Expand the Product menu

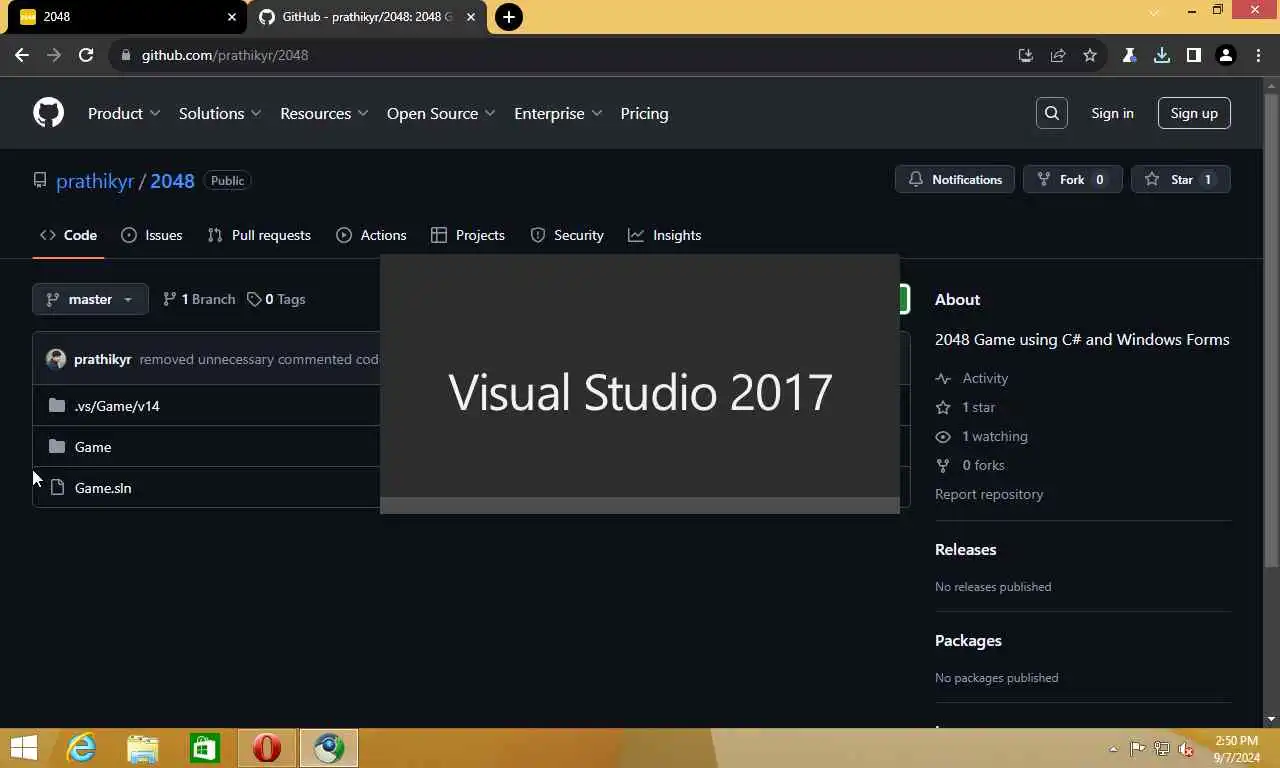tap(124, 113)
